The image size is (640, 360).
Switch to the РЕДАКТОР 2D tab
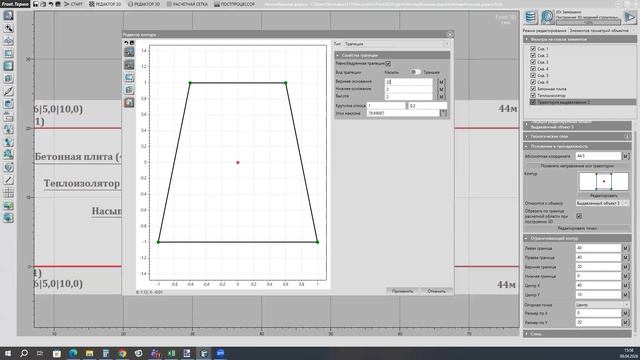(105, 4)
